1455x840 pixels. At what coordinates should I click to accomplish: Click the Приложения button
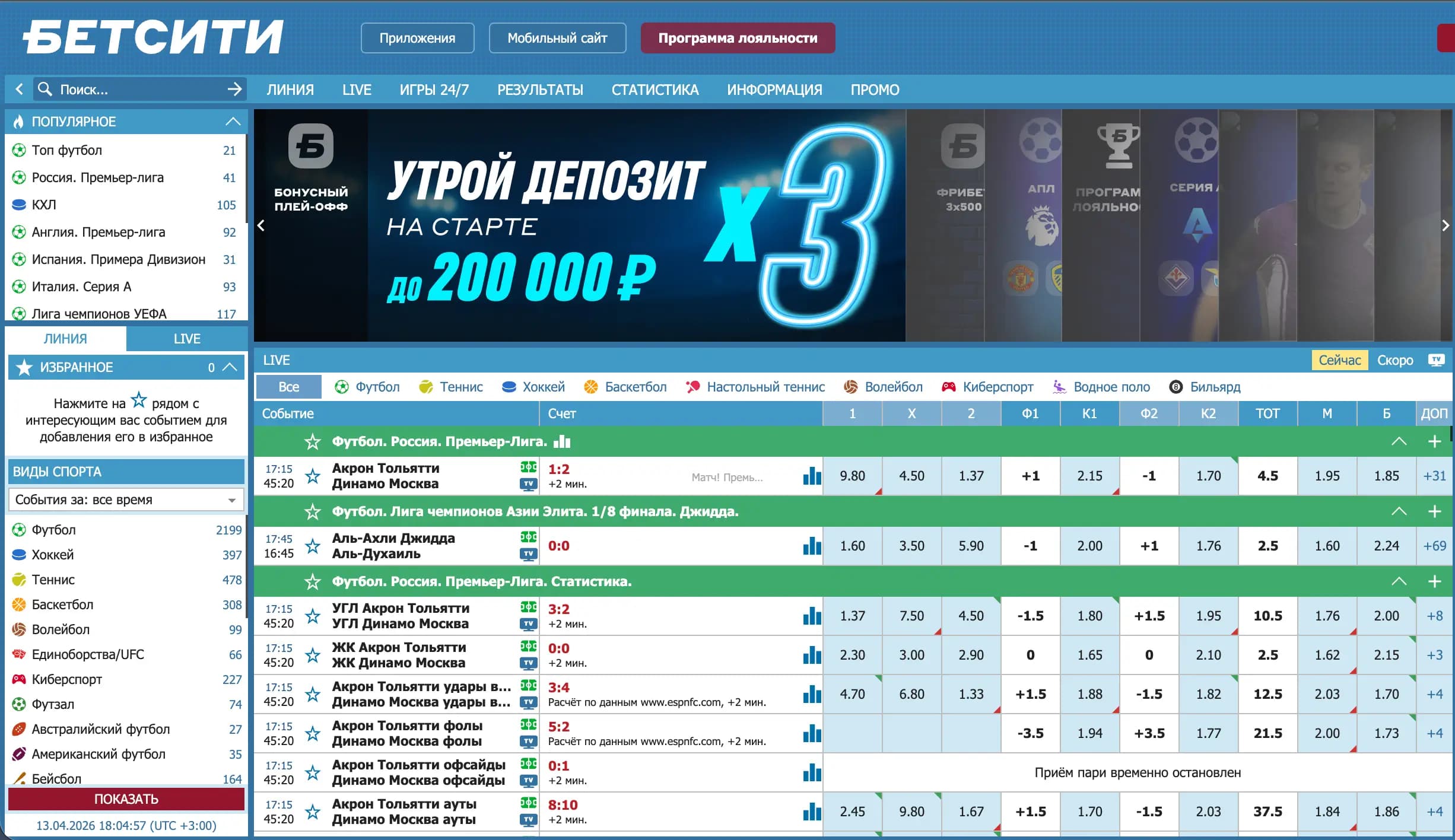[417, 38]
